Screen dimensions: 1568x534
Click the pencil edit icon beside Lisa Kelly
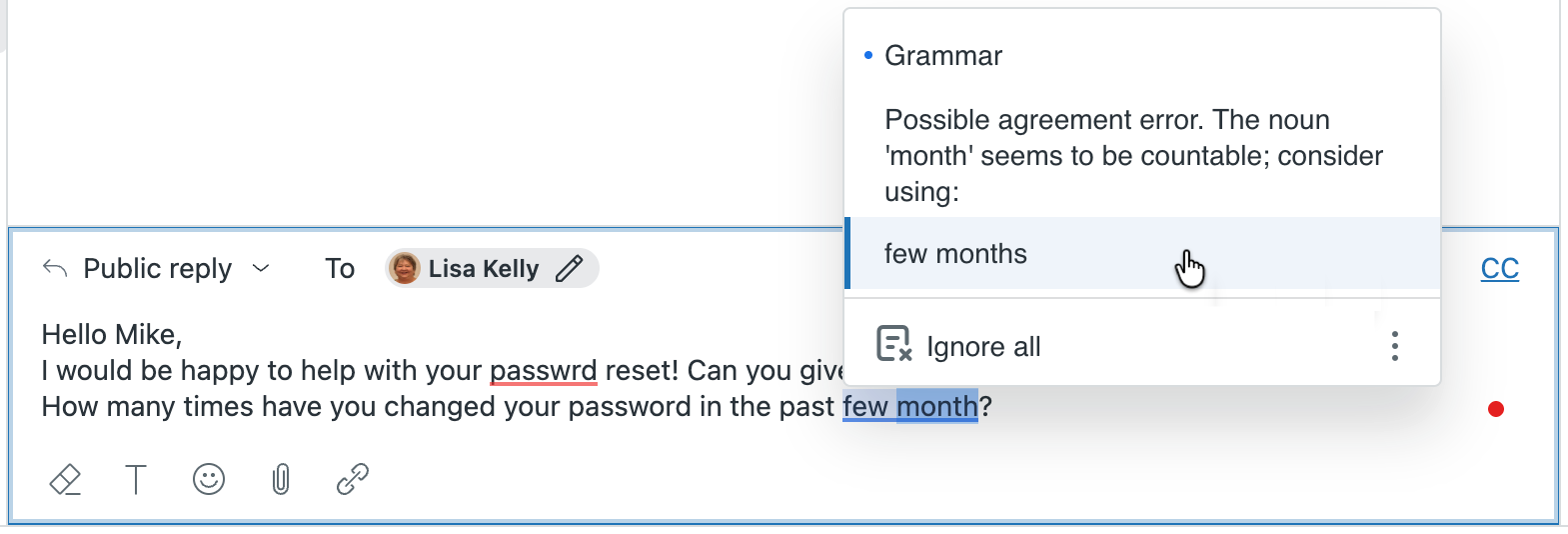(570, 268)
